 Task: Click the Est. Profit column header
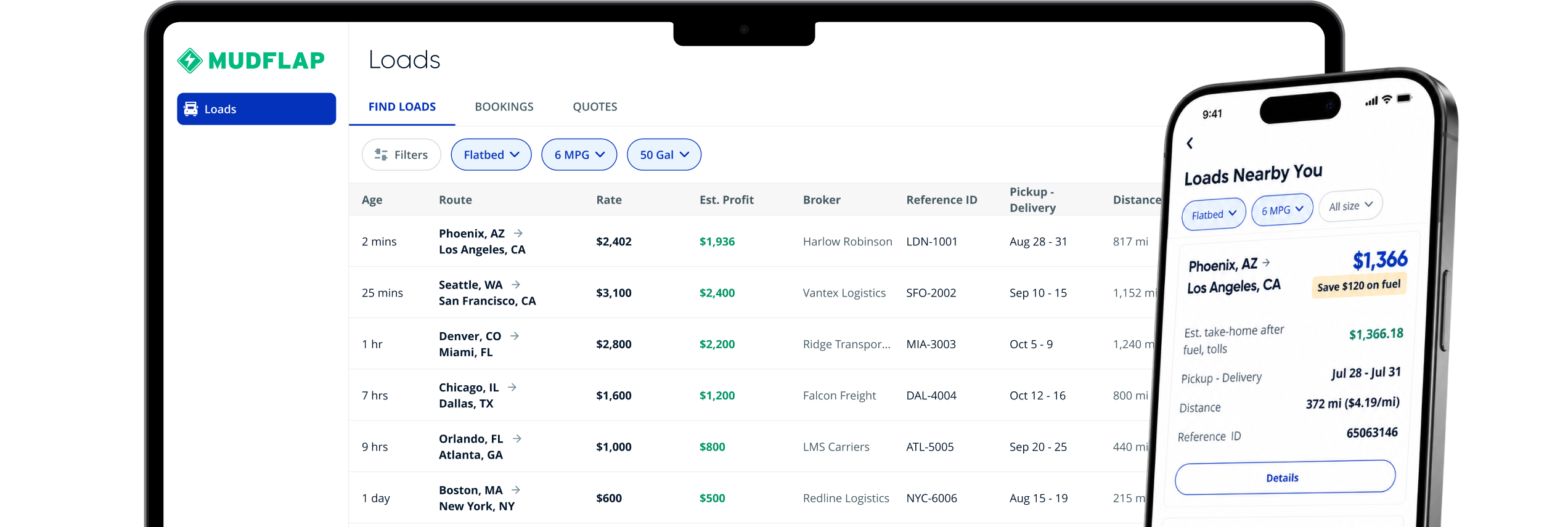[727, 200]
